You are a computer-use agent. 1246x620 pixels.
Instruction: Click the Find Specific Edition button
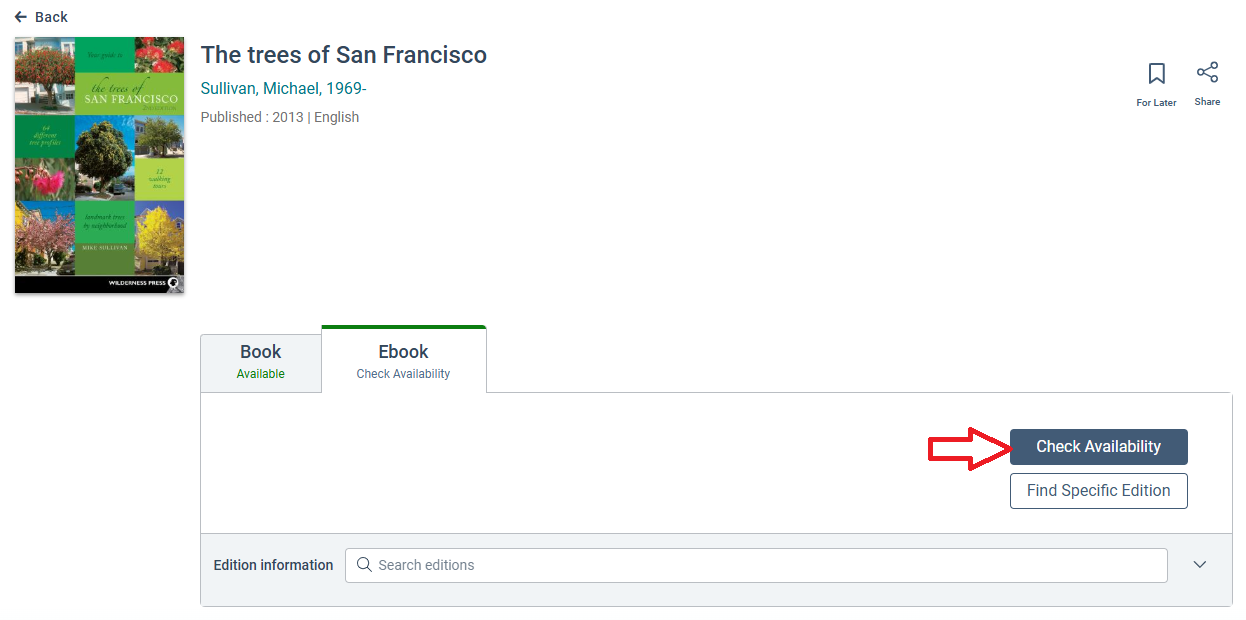pos(1098,491)
